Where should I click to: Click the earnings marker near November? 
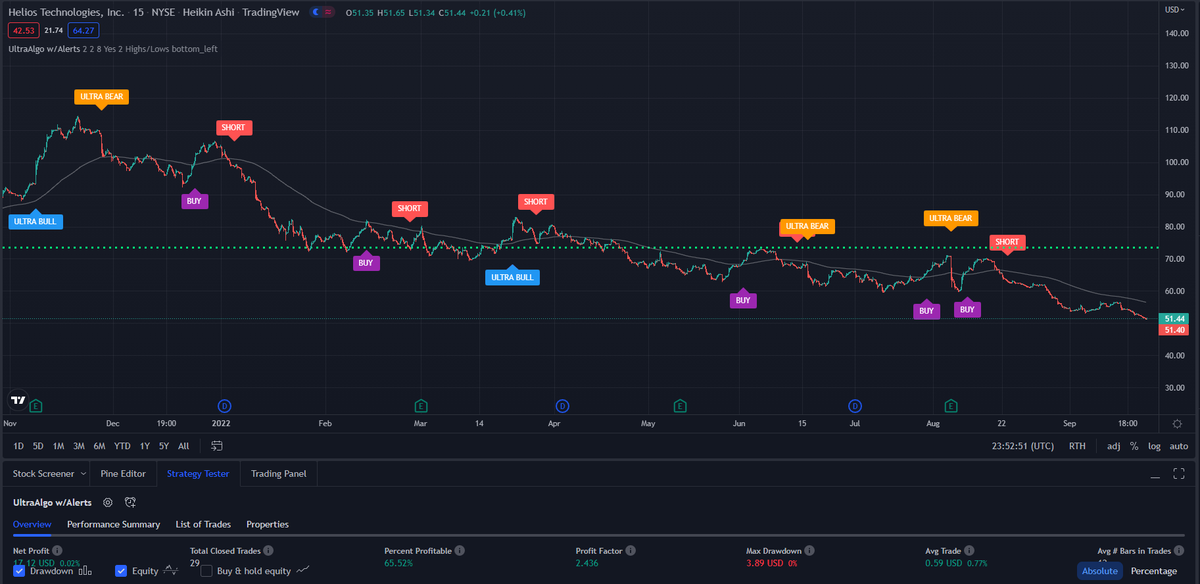click(x=36, y=406)
